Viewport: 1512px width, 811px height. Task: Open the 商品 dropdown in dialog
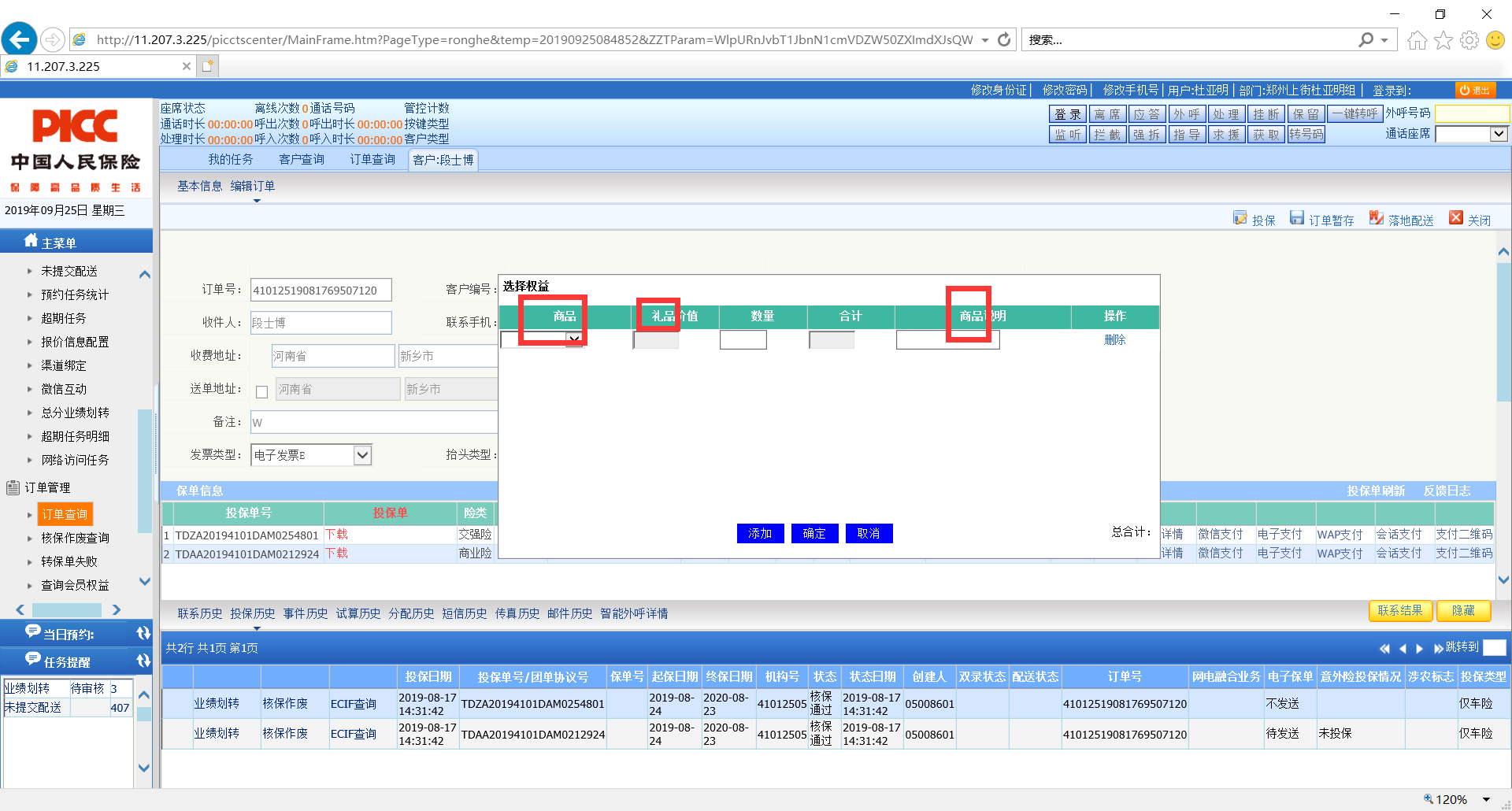click(x=574, y=339)
